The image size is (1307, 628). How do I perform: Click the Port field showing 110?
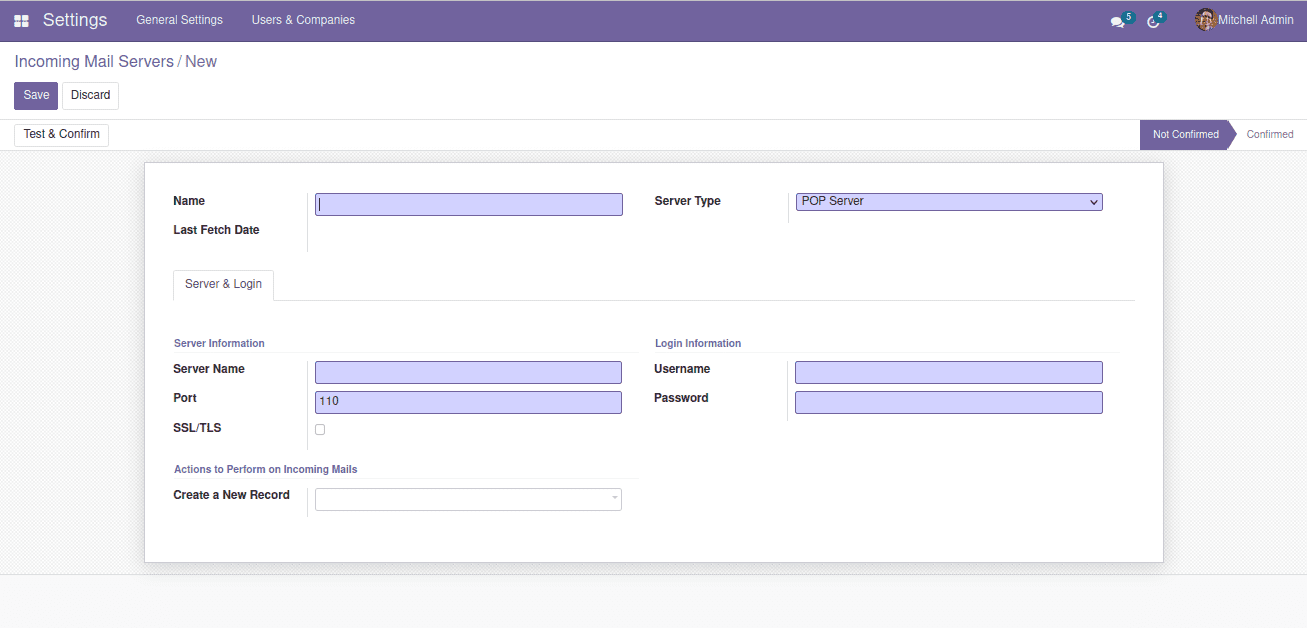[468, 402]
